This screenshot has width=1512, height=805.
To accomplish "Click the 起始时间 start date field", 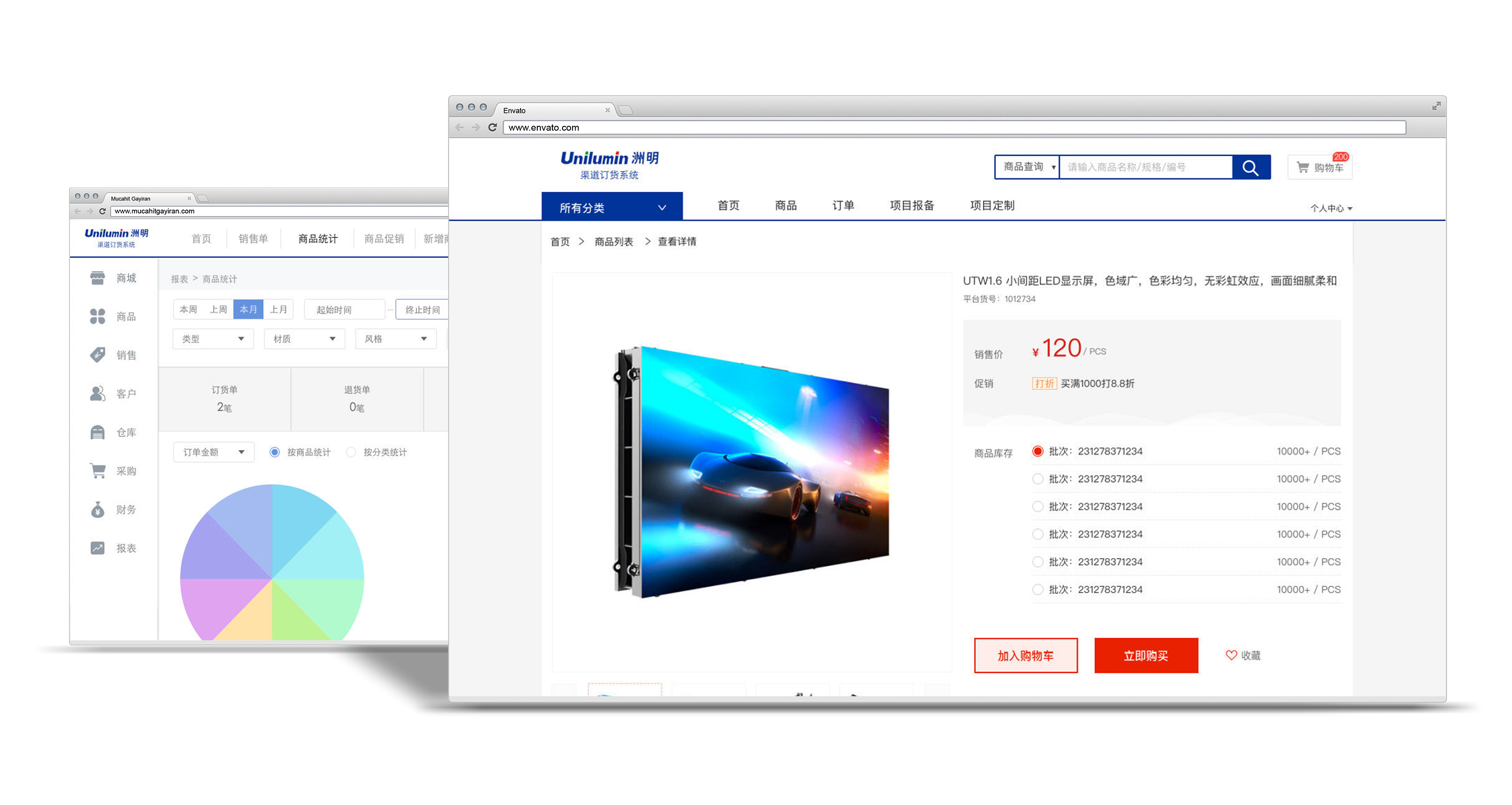I will [x=345, y=309].
